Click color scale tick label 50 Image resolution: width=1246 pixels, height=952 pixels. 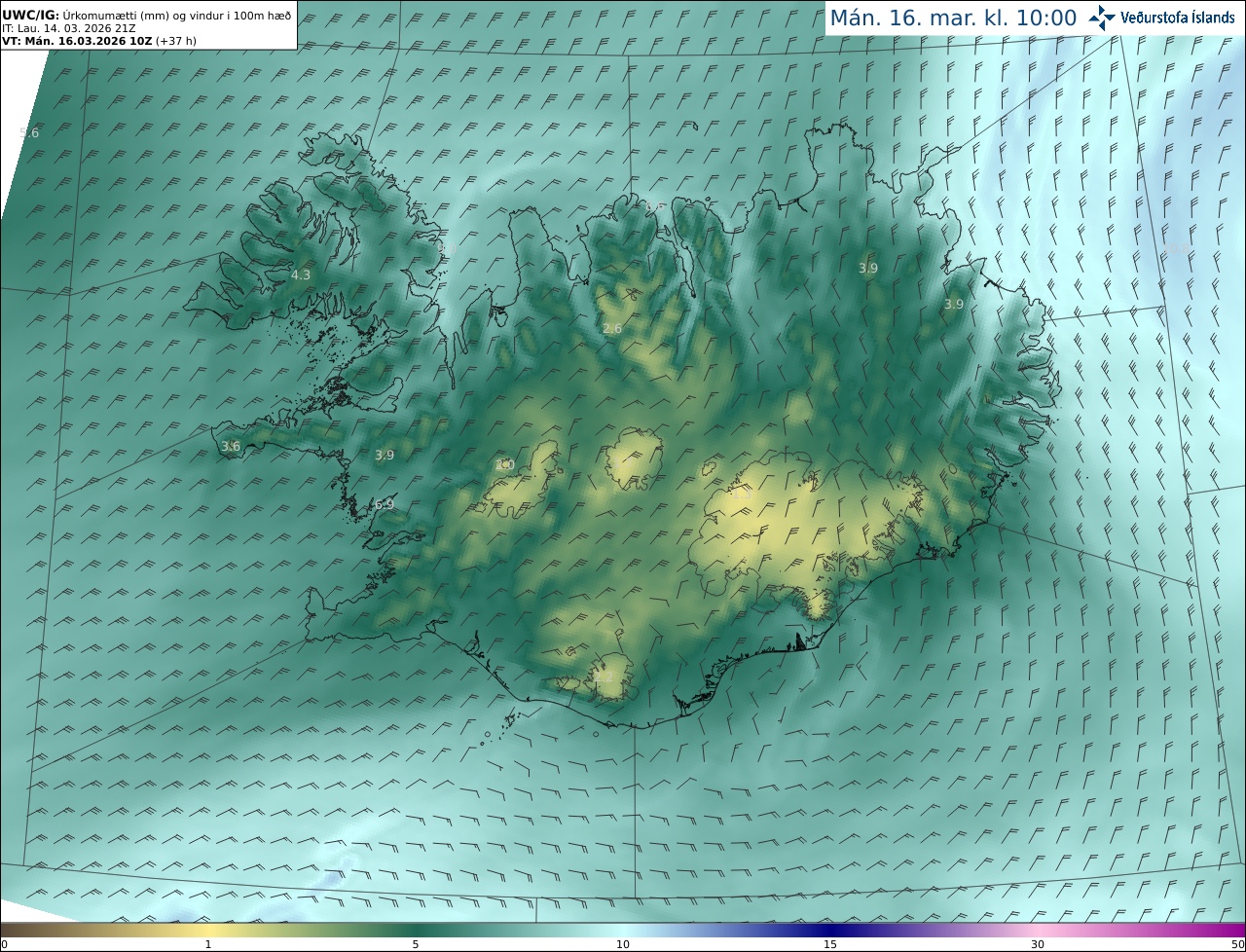coord(1237,944)
